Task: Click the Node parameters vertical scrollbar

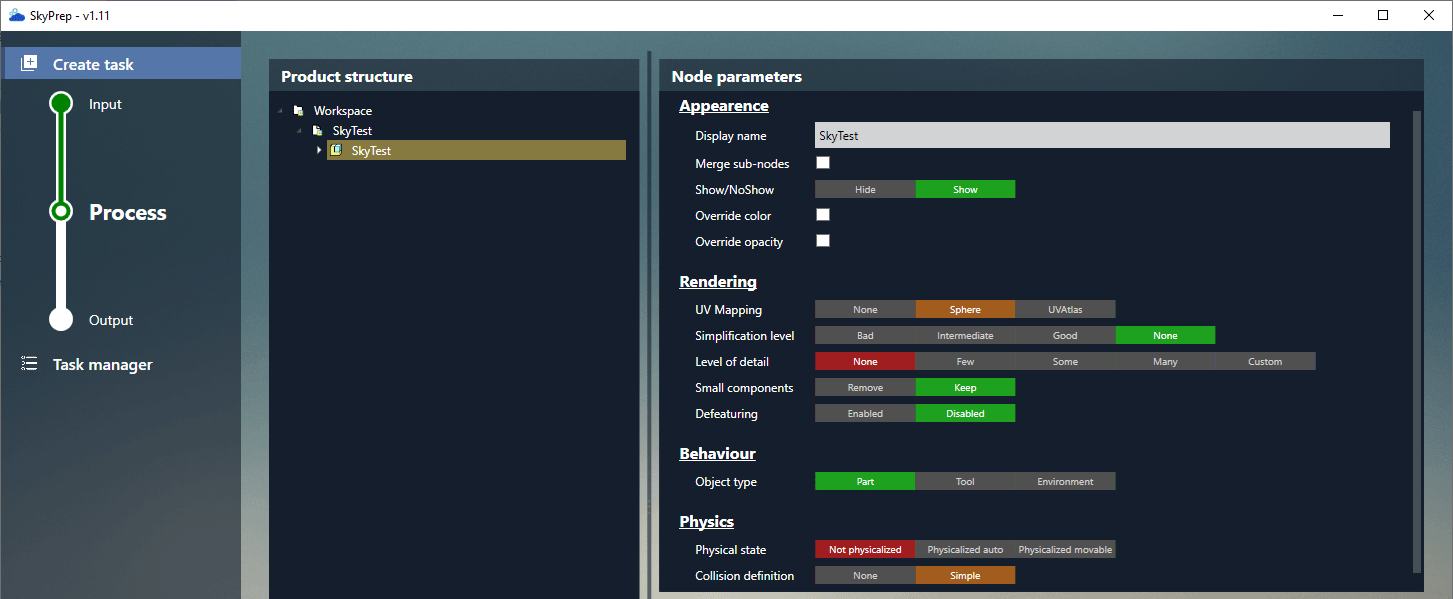Action: [x=1417, y=341]
